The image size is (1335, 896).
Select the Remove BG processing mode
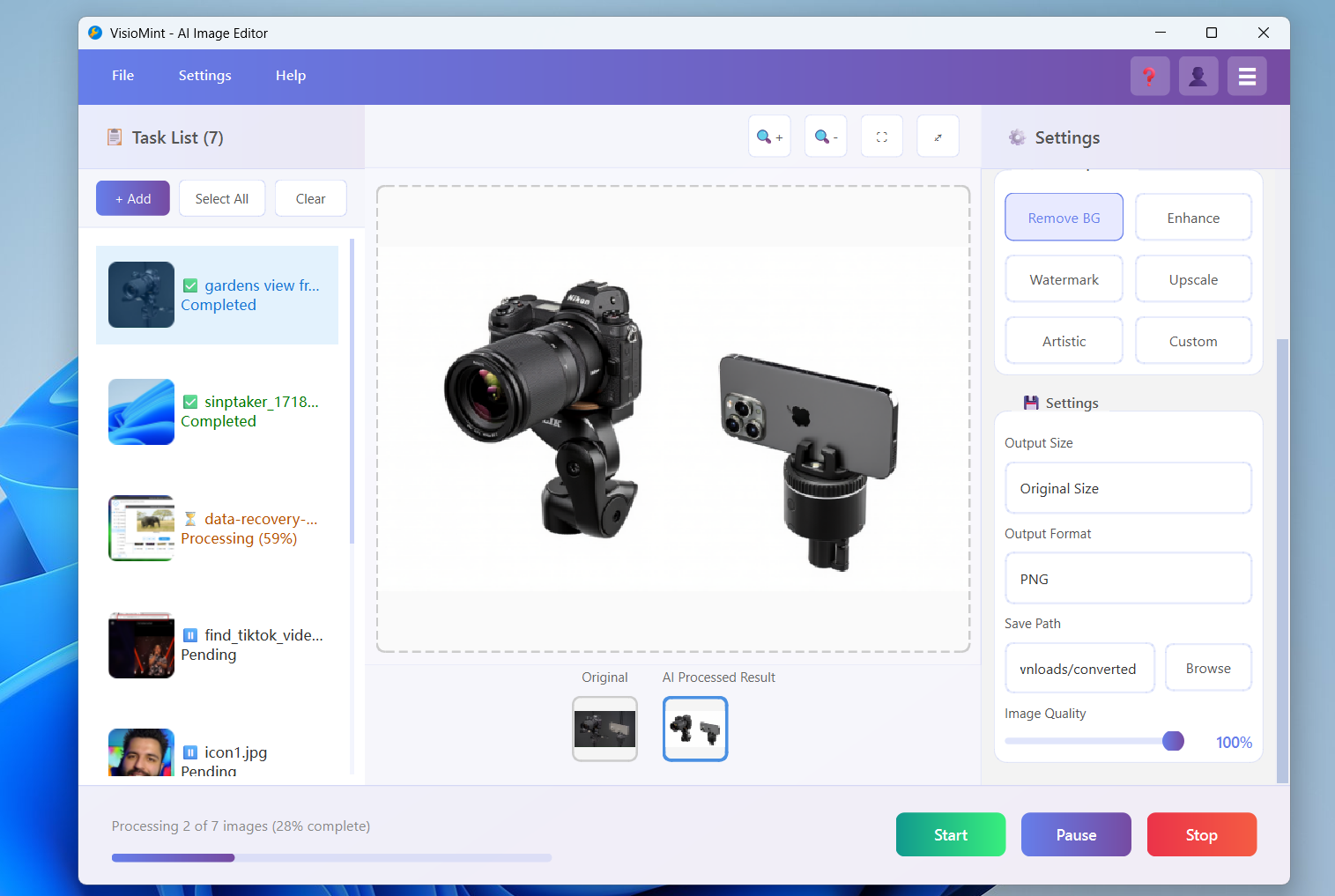[x=1064, y=218]
